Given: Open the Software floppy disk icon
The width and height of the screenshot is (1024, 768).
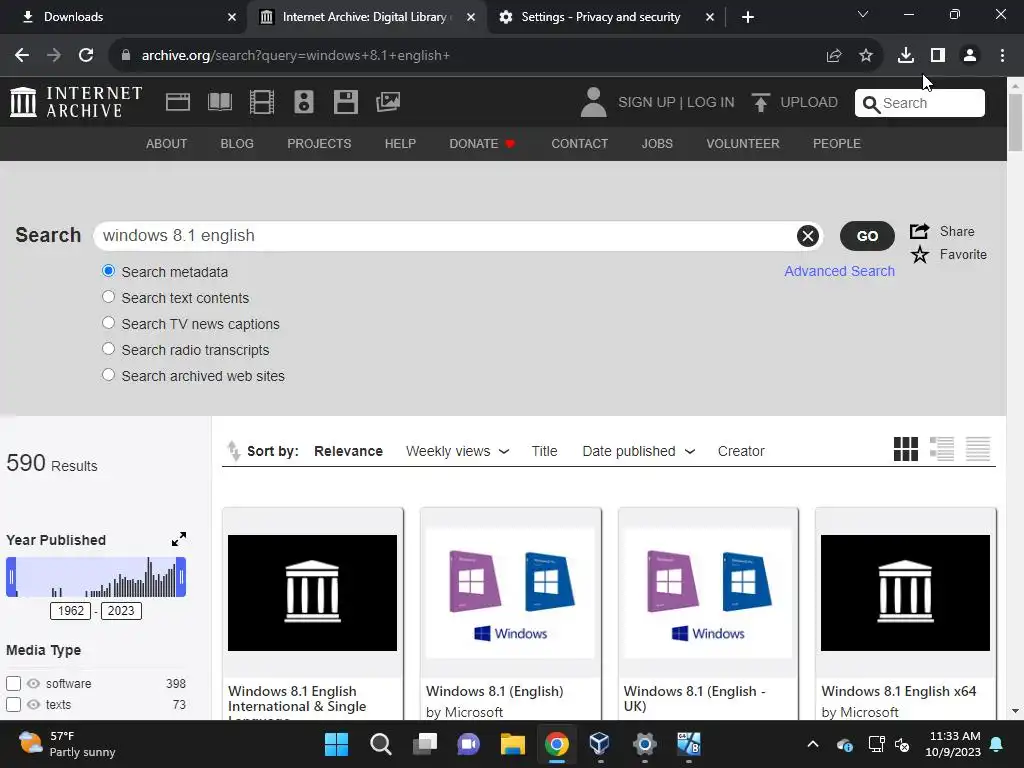Looking at the screenshot, I should click(x=345, y=103).
